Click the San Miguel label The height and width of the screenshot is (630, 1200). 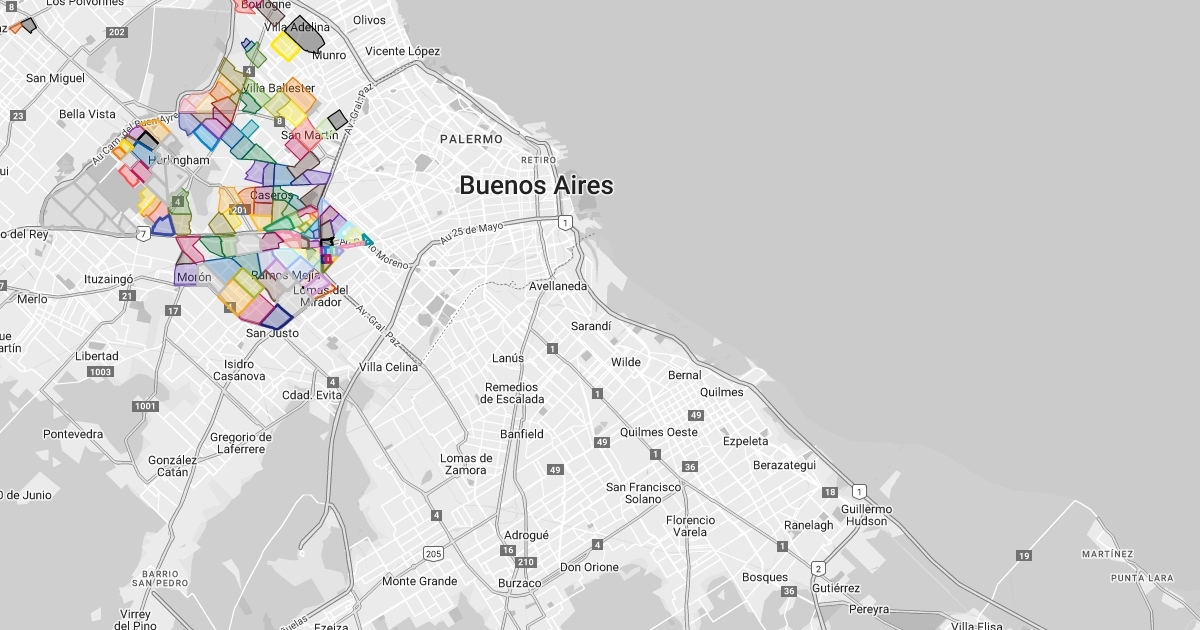pos(55,78)
